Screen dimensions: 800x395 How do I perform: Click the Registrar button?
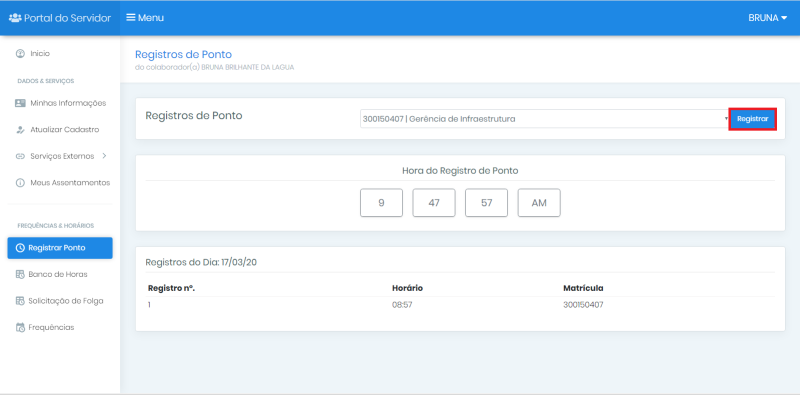tap(753, 119)
